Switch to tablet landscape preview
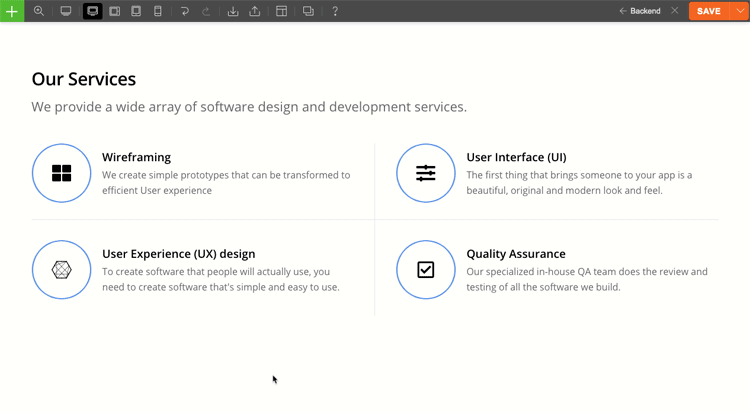Screen dimensions: 750x412 (x=115, y=11)
